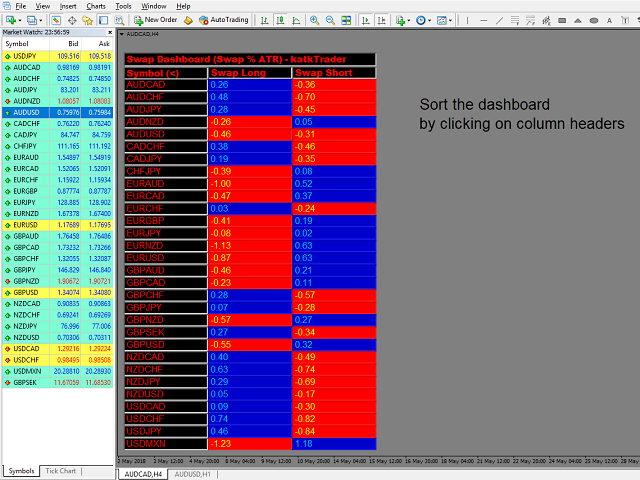
Task: Select the text A tool
Action: click(x=609, y=20)
